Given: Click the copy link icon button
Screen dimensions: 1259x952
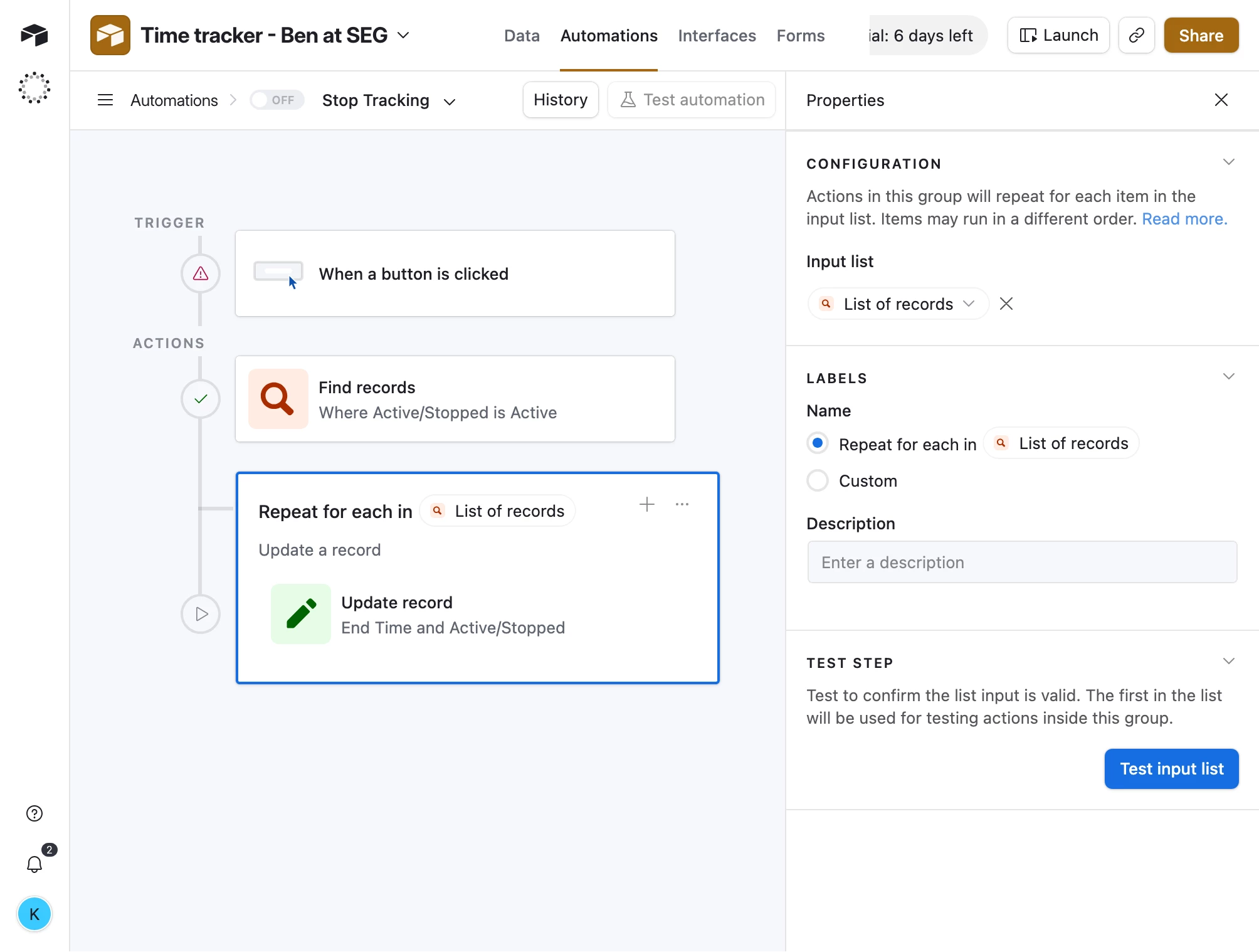Looking at the screenshot, I should [1136, 36].
